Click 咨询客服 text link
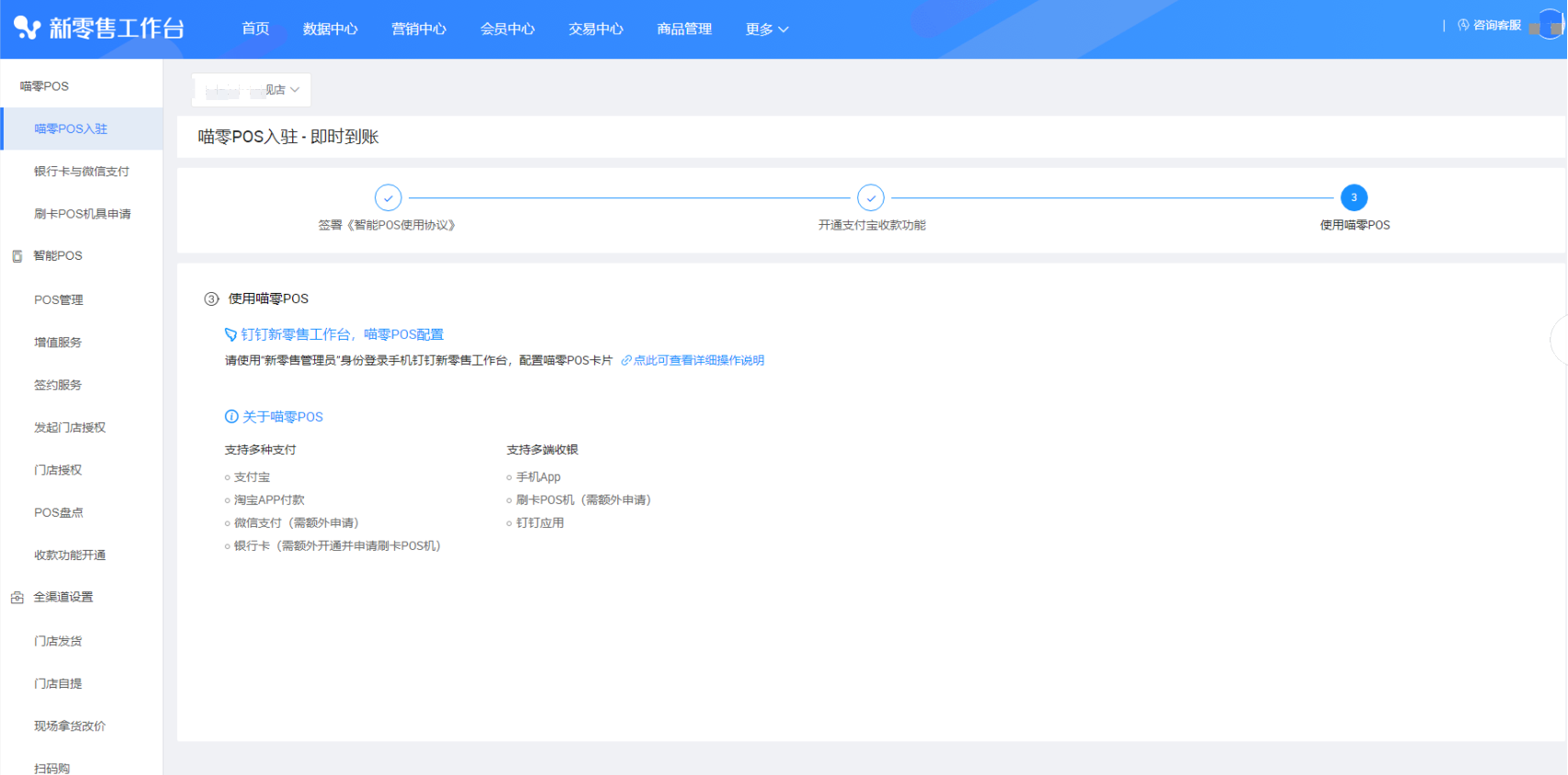This screenshot has height=775, width=1568. pyautogui.click(x=1497, y=25)
